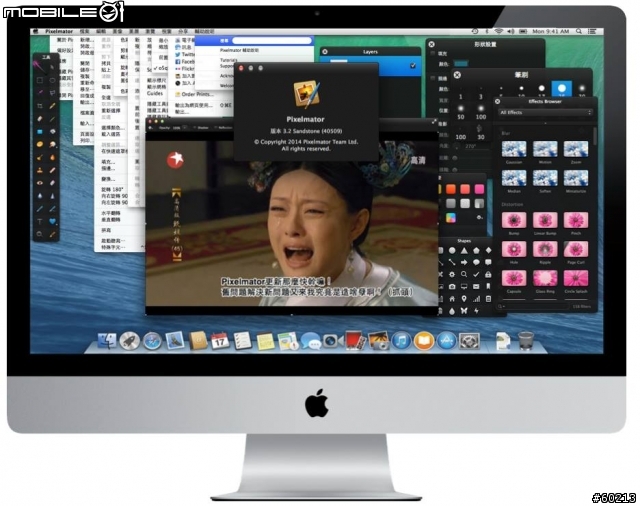
Task: Select the pink gradient swatch
Action: click(x=479, y=189)
